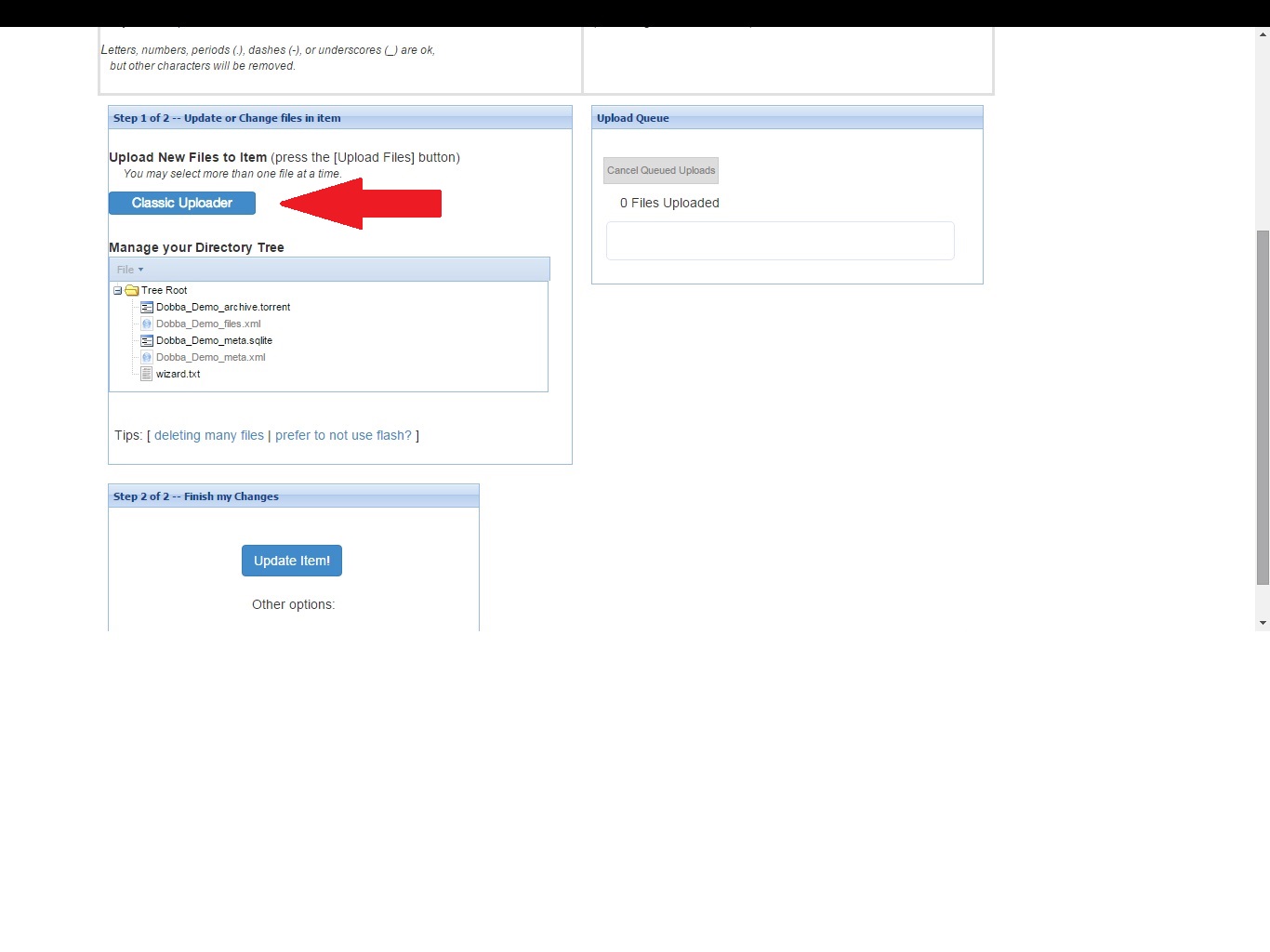1270x952 pixels.
Task: Collapse the Tree Root node
Action: (118, 290)
